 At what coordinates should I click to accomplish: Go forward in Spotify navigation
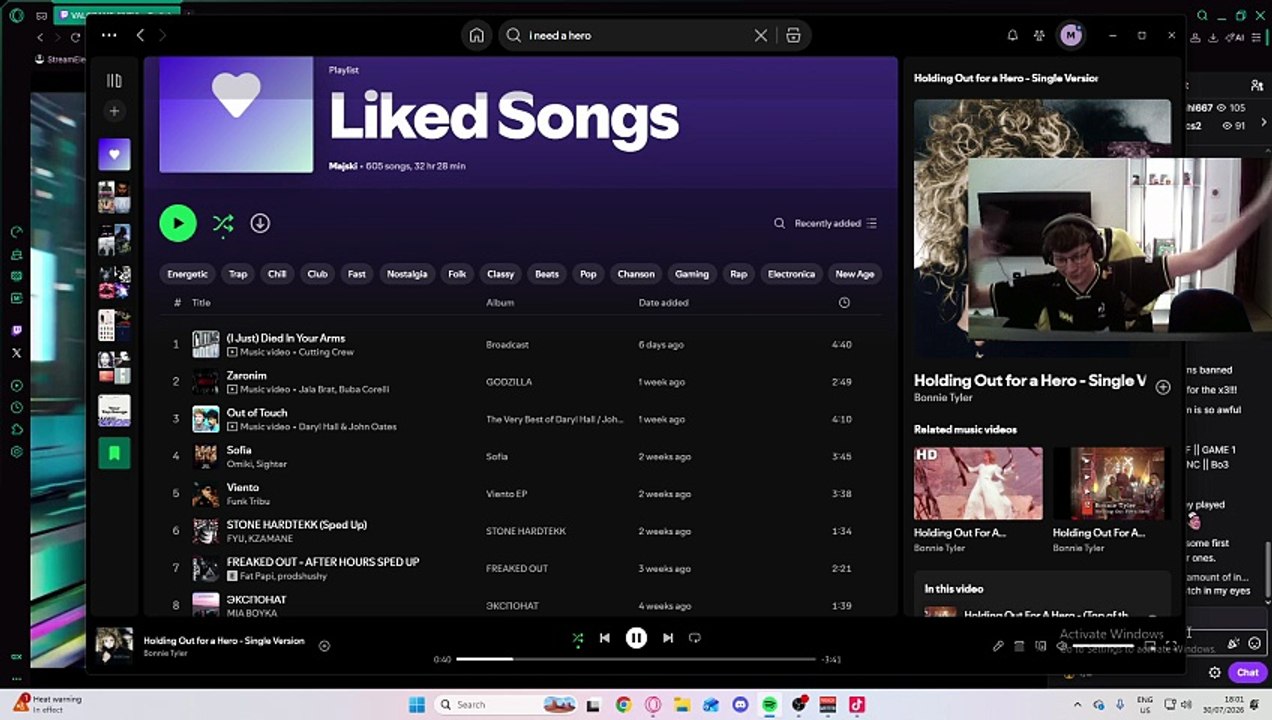162,35
